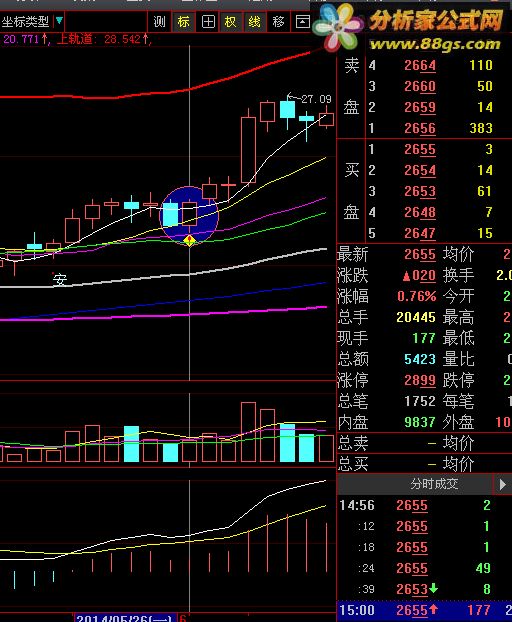Click the yellow-red signal marker below circled candle
This screenshot has height=622, width=512.
tap(190, 240)
